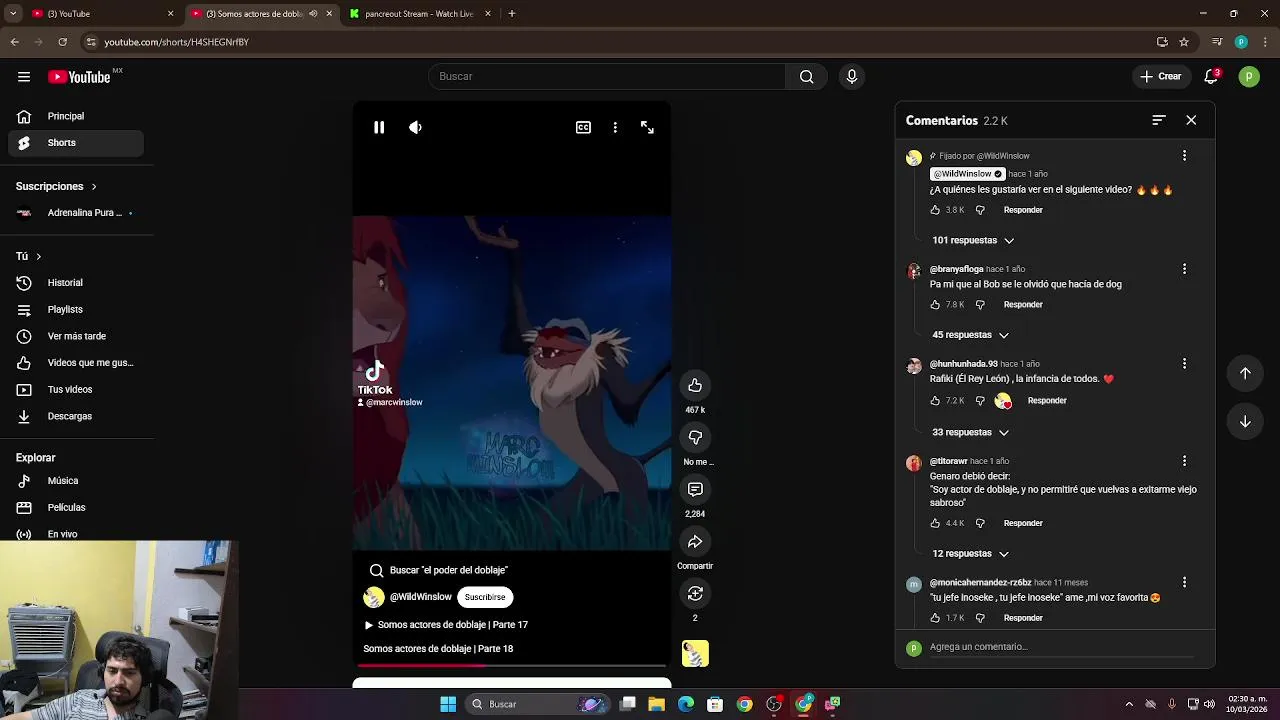Open Somos actores de doblaje Parte 17
The height and width of the screenshot is (720, 1280).
[446, 625]
